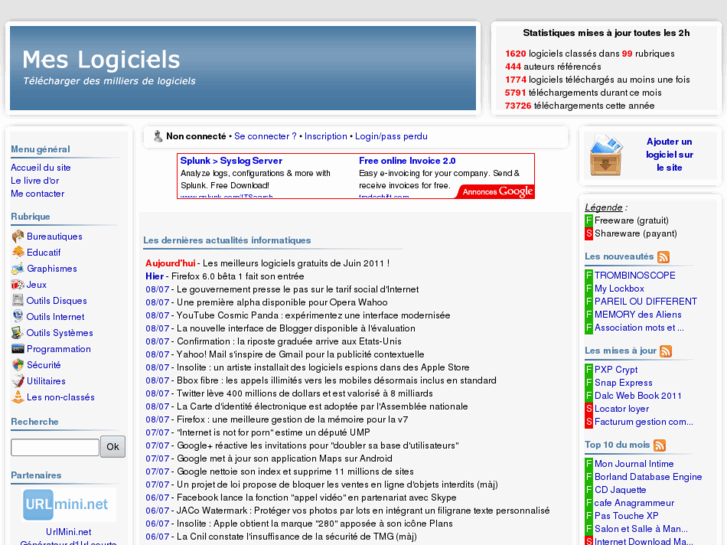This screenshot has height=545, width=727.
Task: Open the Les non-classés category link
Action: click(x=60, y=397)
